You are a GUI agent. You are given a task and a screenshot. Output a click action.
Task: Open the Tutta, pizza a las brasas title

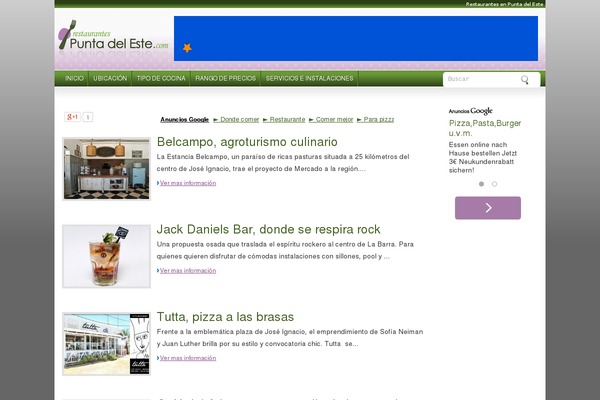click(225, 317)
